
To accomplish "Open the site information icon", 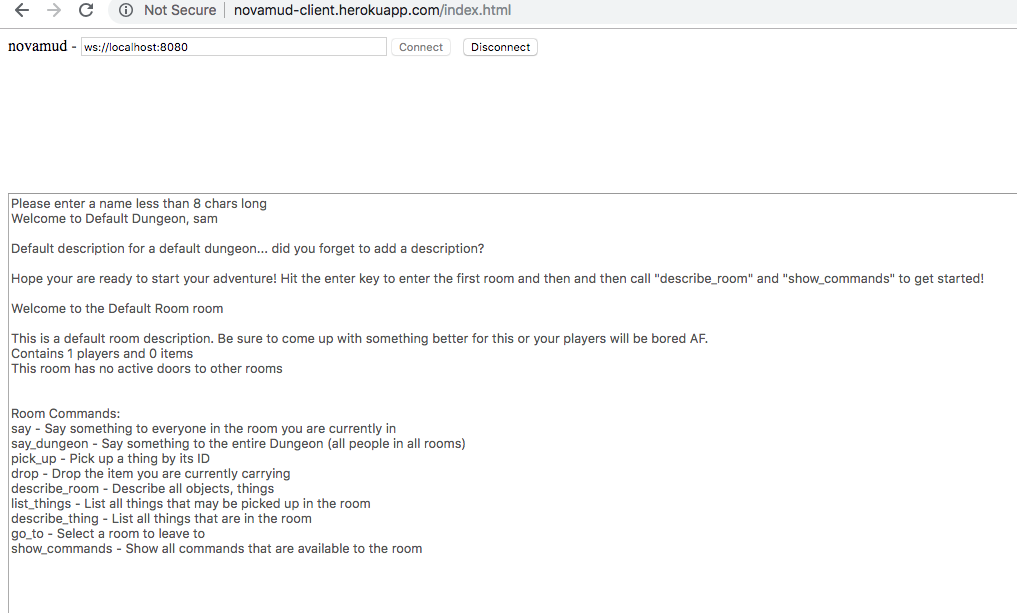I will 125,10.
